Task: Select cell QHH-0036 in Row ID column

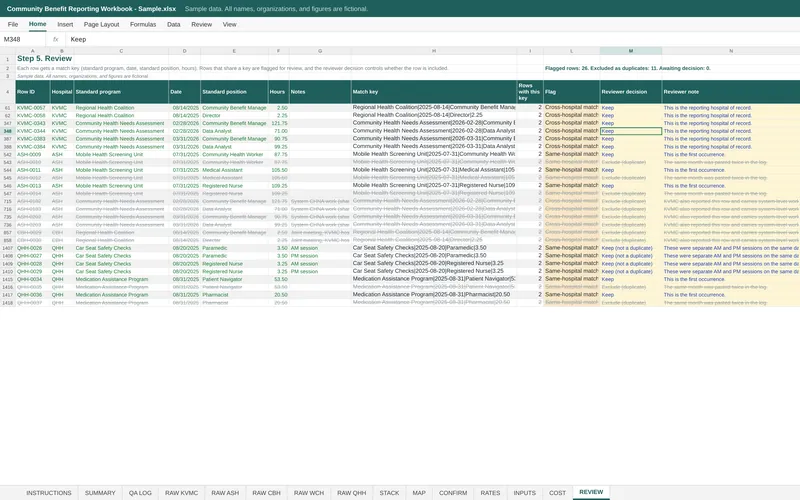Action: click(33, 295)
